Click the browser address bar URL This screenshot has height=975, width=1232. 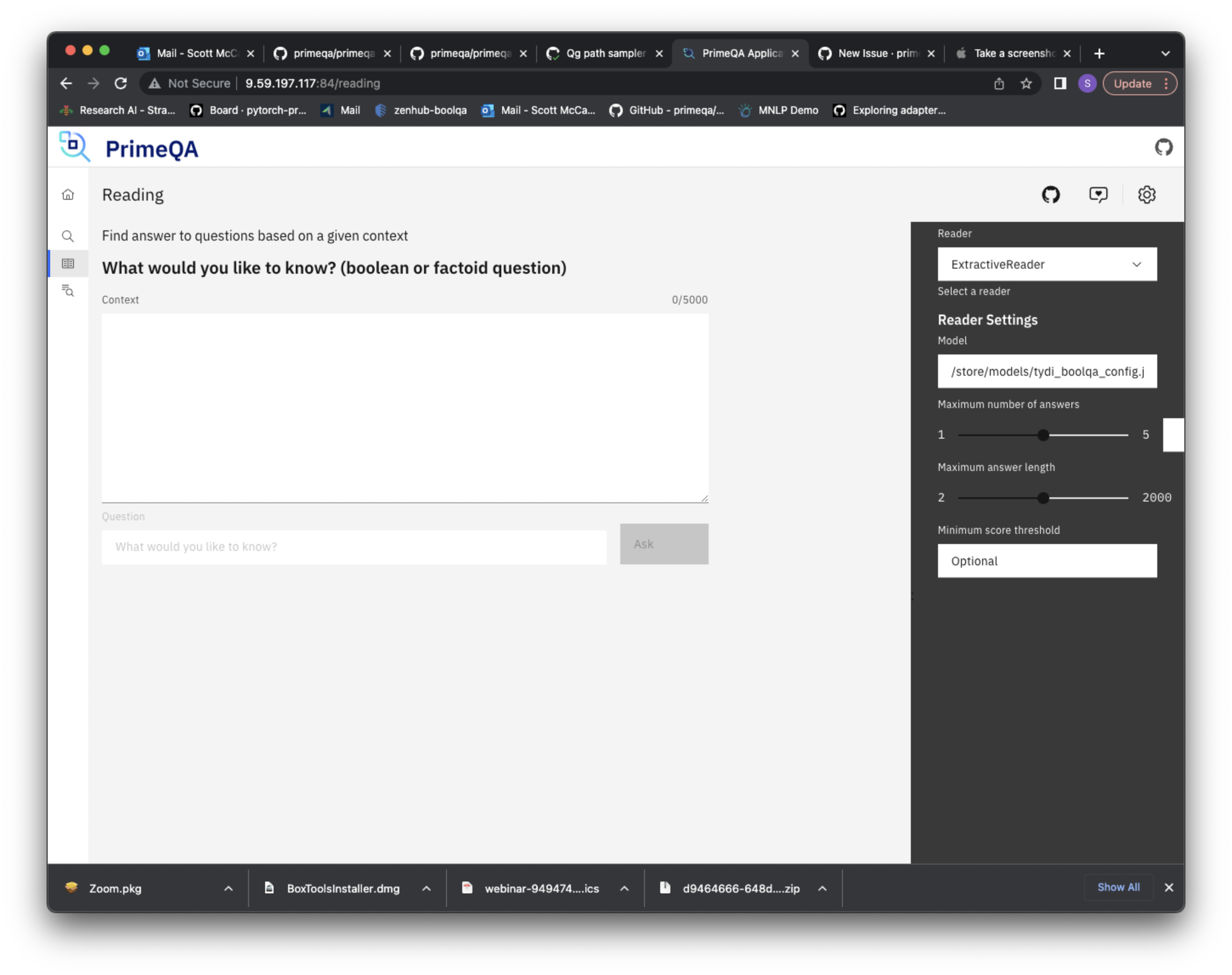pos(312,83)
